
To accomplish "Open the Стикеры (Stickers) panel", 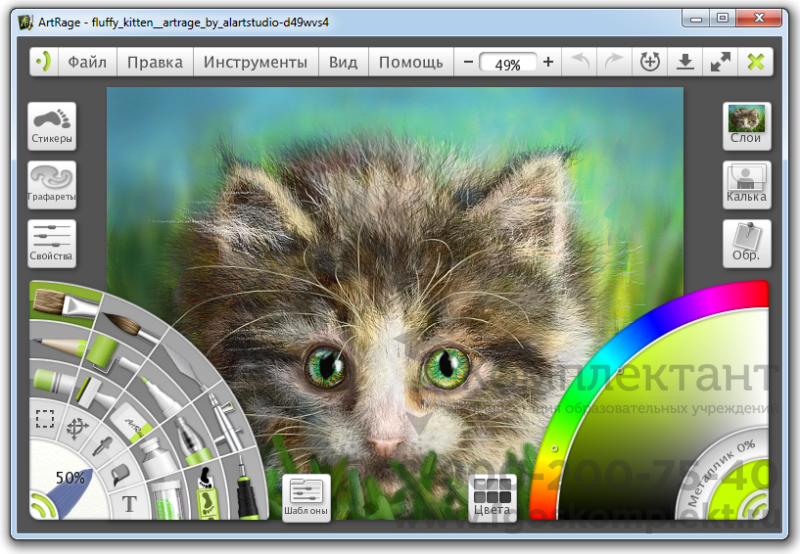I will [52, 126].
